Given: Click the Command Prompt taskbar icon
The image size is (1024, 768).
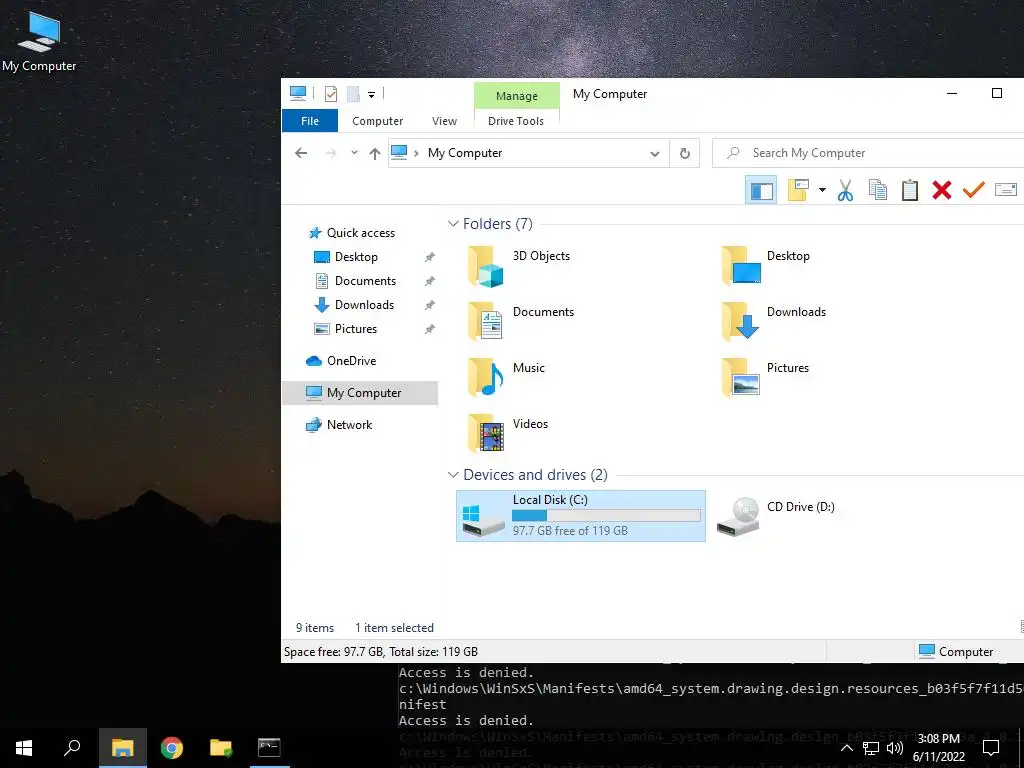Looking at the screenshot, I should coord(269,748).
